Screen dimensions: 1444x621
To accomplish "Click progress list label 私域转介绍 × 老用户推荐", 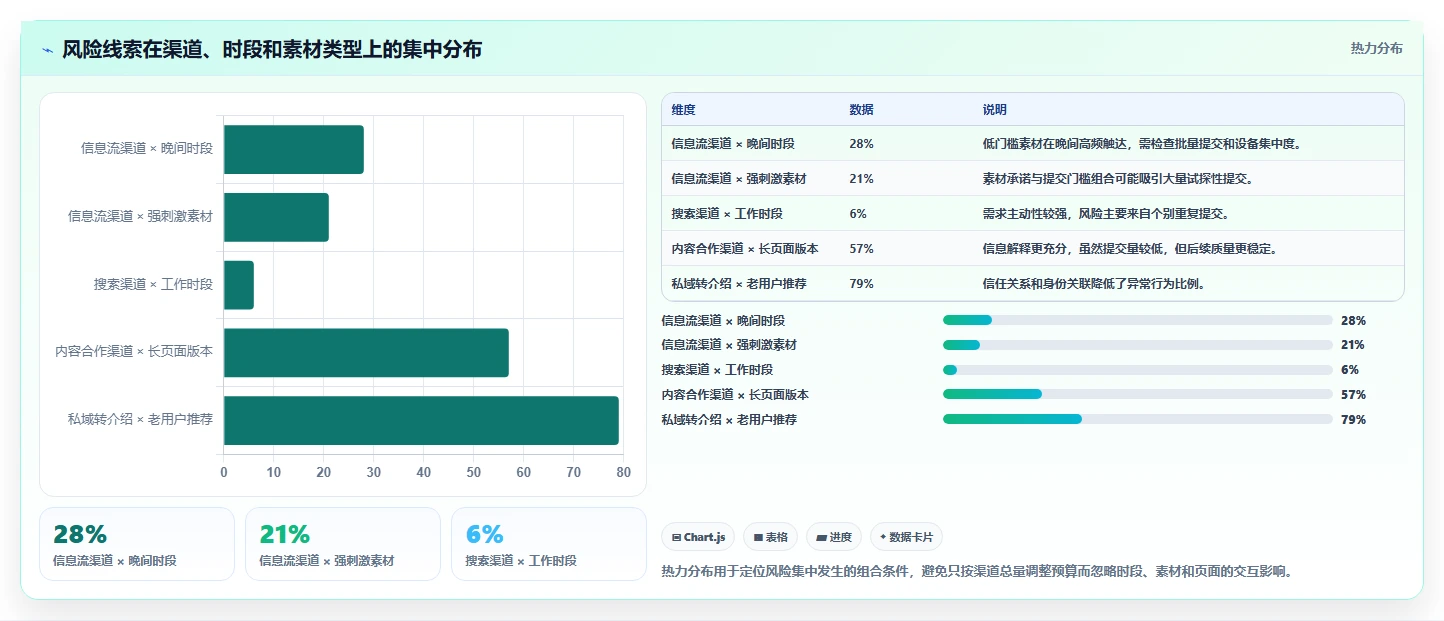I will pyautogui.click(x=729, y=420).
